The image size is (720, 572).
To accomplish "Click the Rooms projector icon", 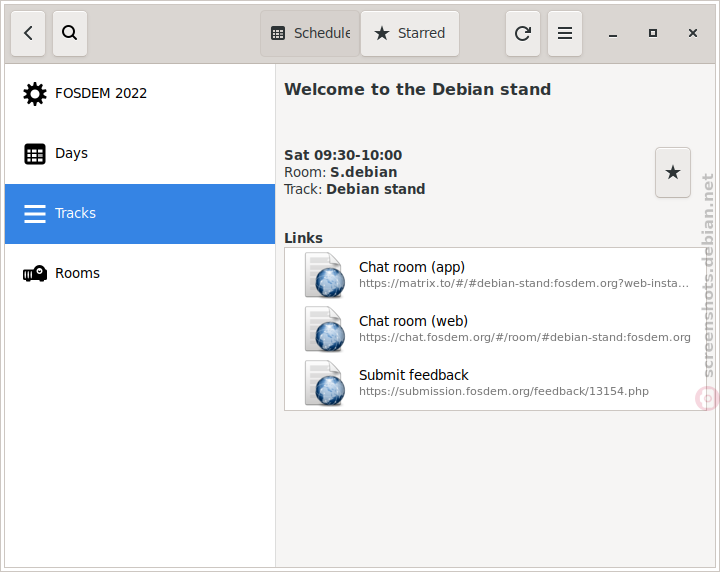I will pos(35,274).
